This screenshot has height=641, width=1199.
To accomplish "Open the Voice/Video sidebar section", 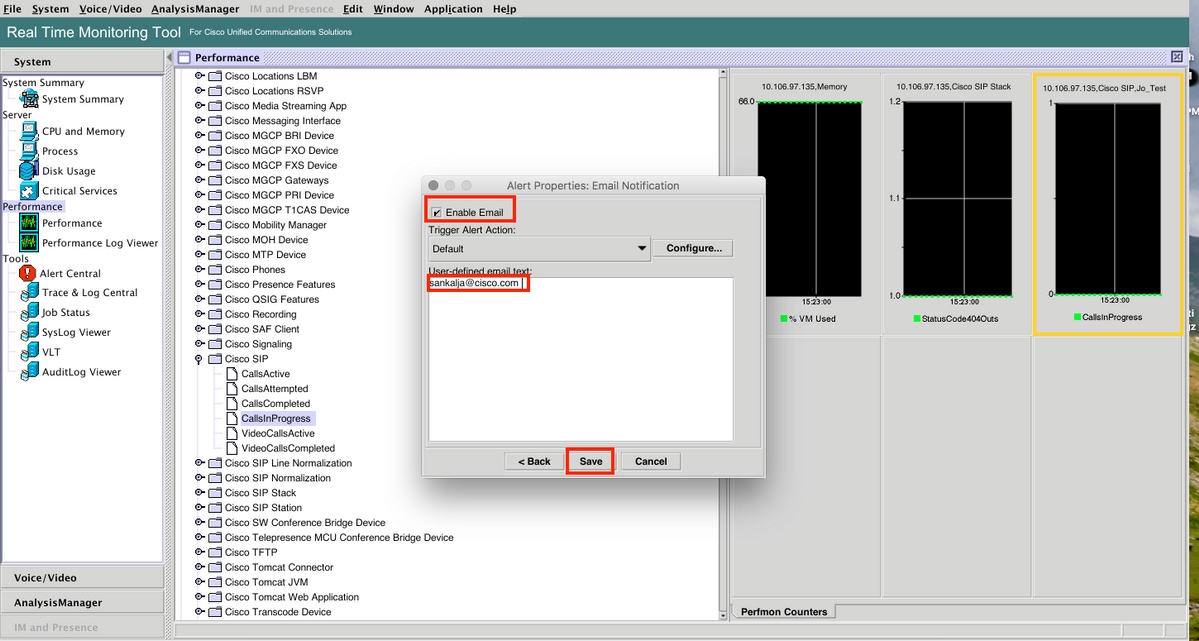I will (x=83, y=578).
